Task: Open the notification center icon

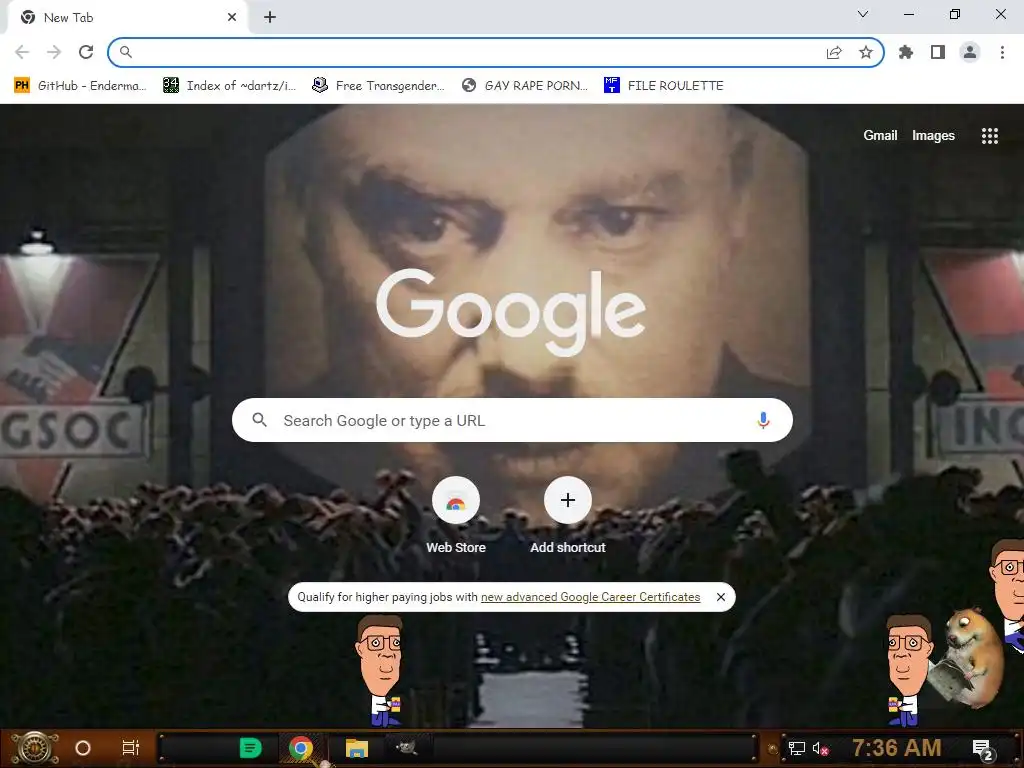Action: click(982, 749)
